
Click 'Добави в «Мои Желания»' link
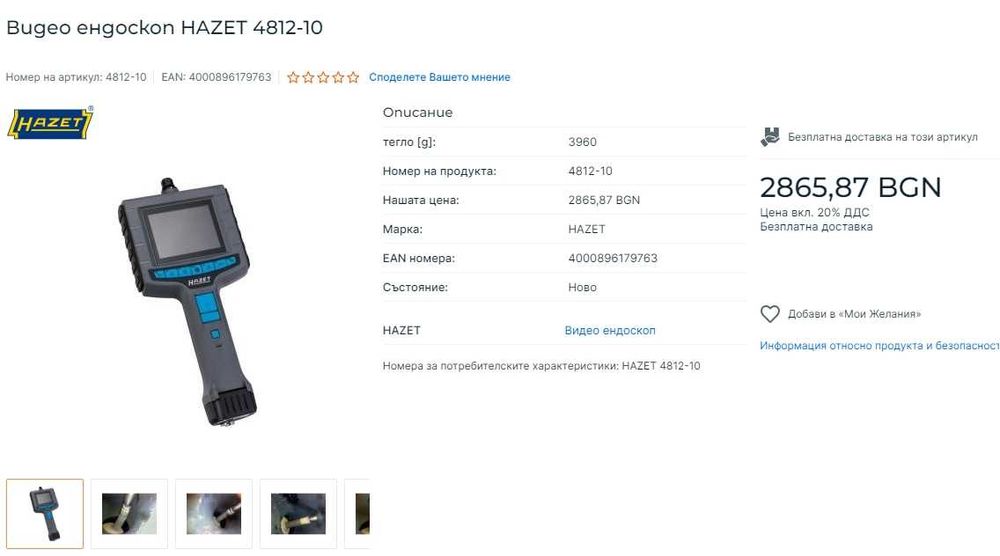pos(854,314)
